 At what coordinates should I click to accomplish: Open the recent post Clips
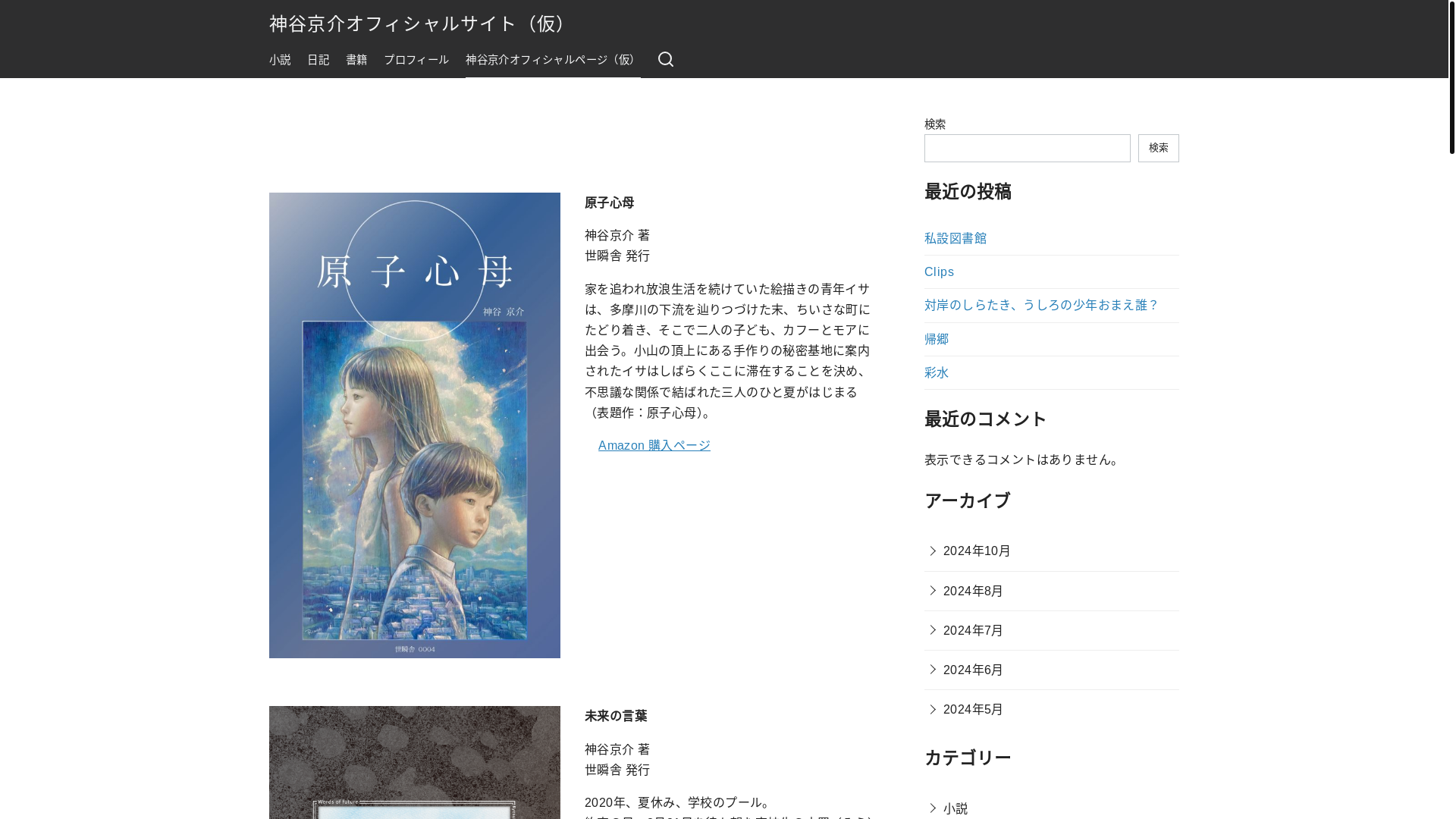click(x=939, y=271)
